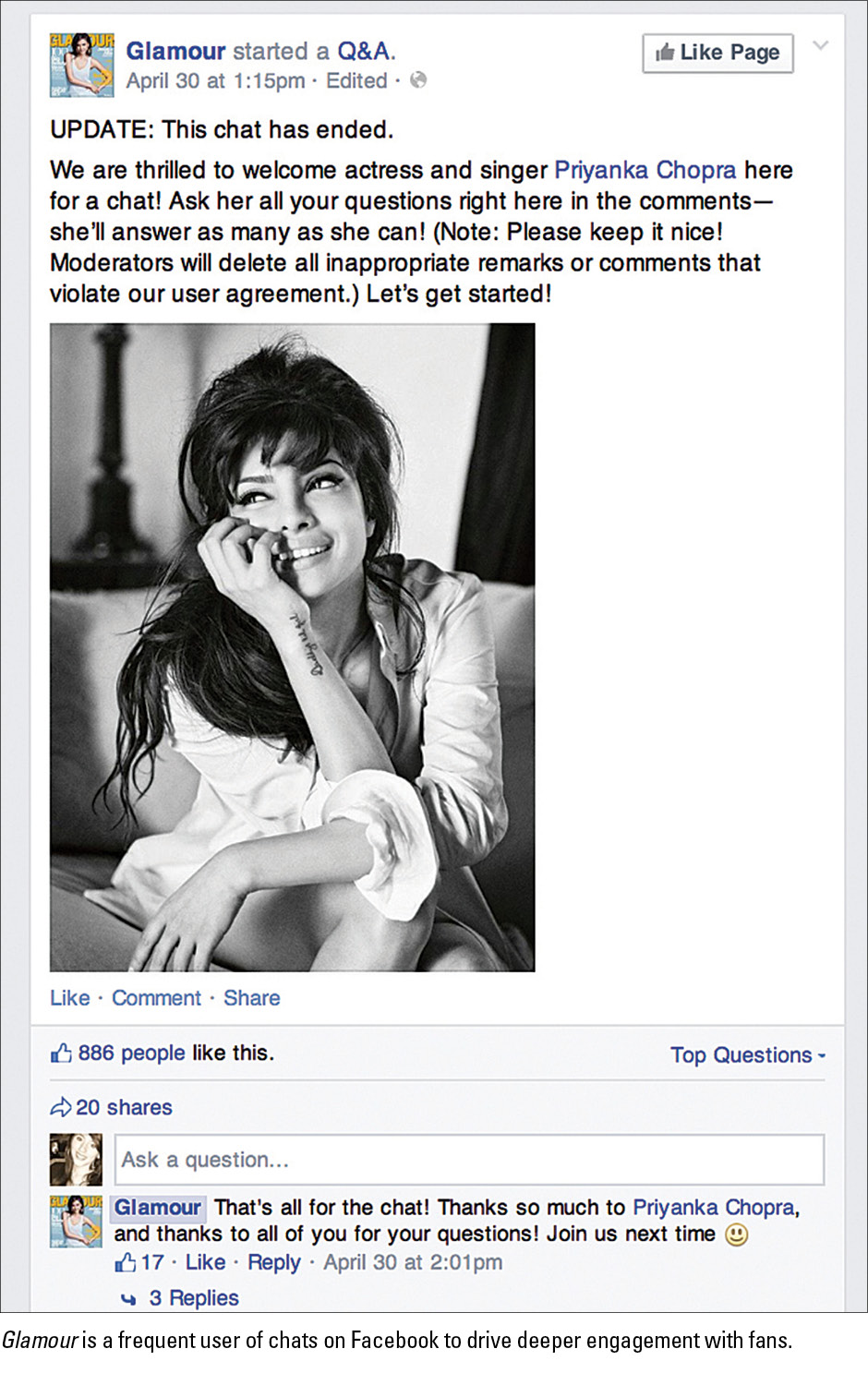The image size is (868, 1385).
Task: Click the user avatar beside the question box
Action: 76,1160
